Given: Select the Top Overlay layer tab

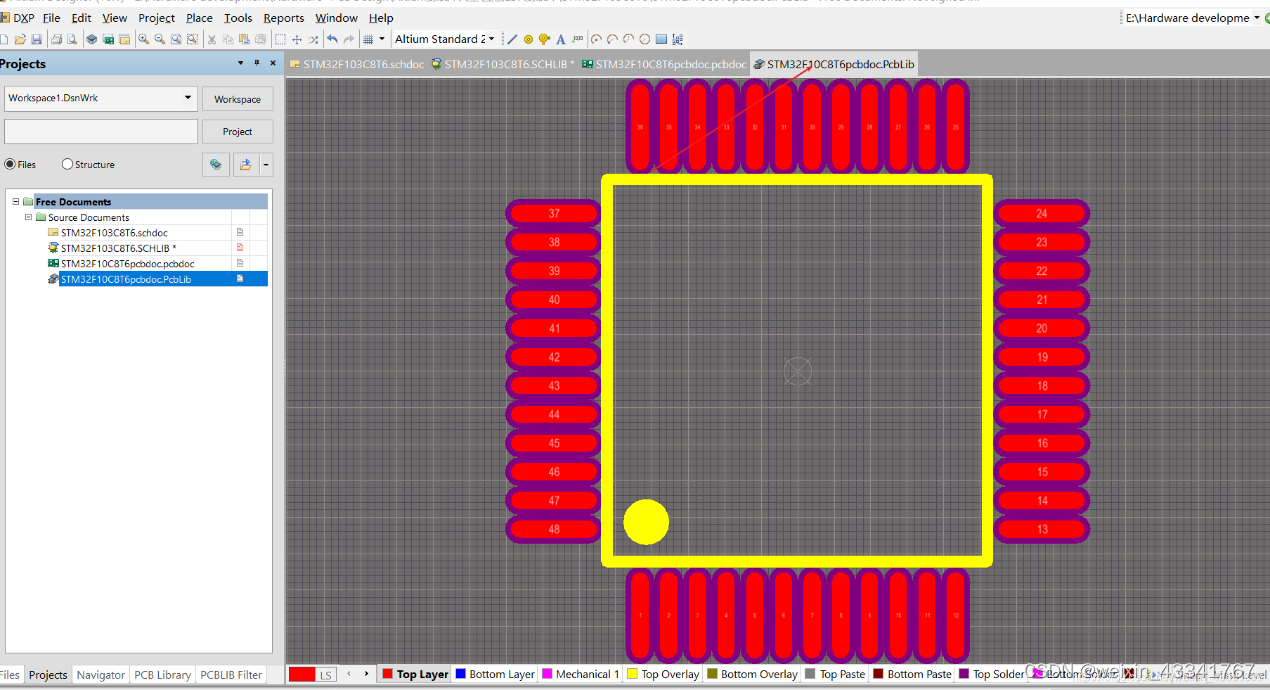Looking at the screenshot, I should pyautogui.click(x=663, y=675).
